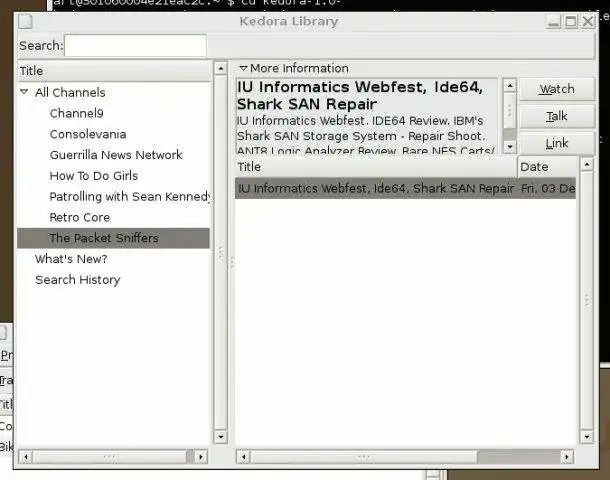Click the Talk button
Image resolution: width=610 pixels, height=480 pixels.
coord(557,116)
